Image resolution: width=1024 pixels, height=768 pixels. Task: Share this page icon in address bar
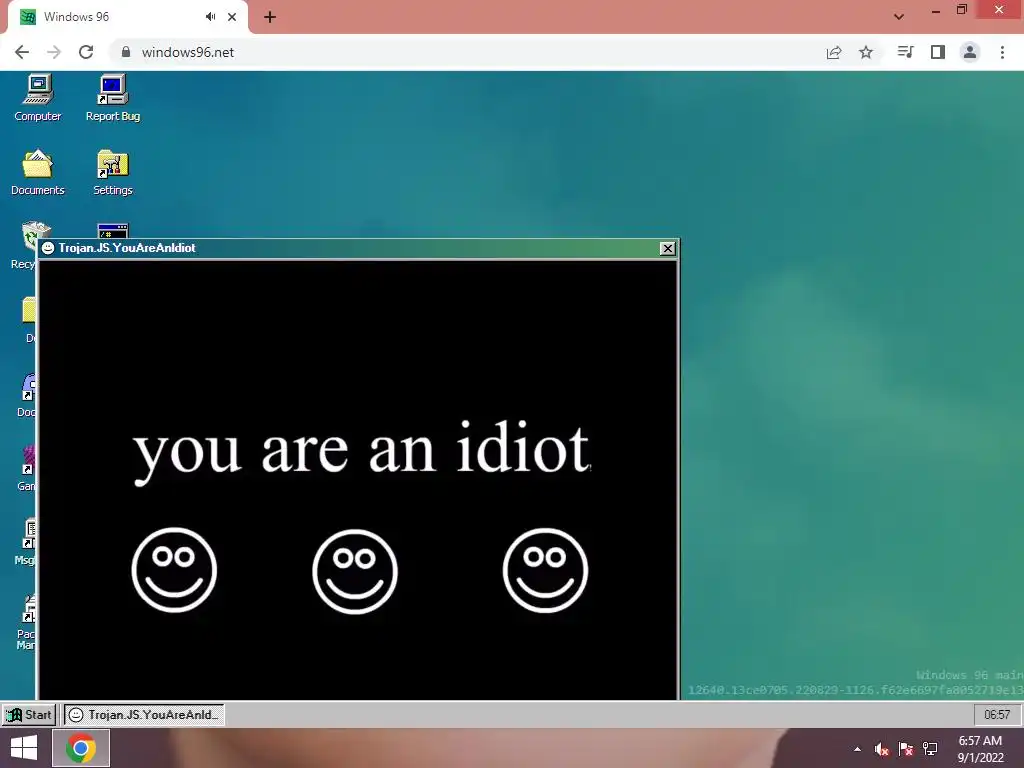pos(834,52)
